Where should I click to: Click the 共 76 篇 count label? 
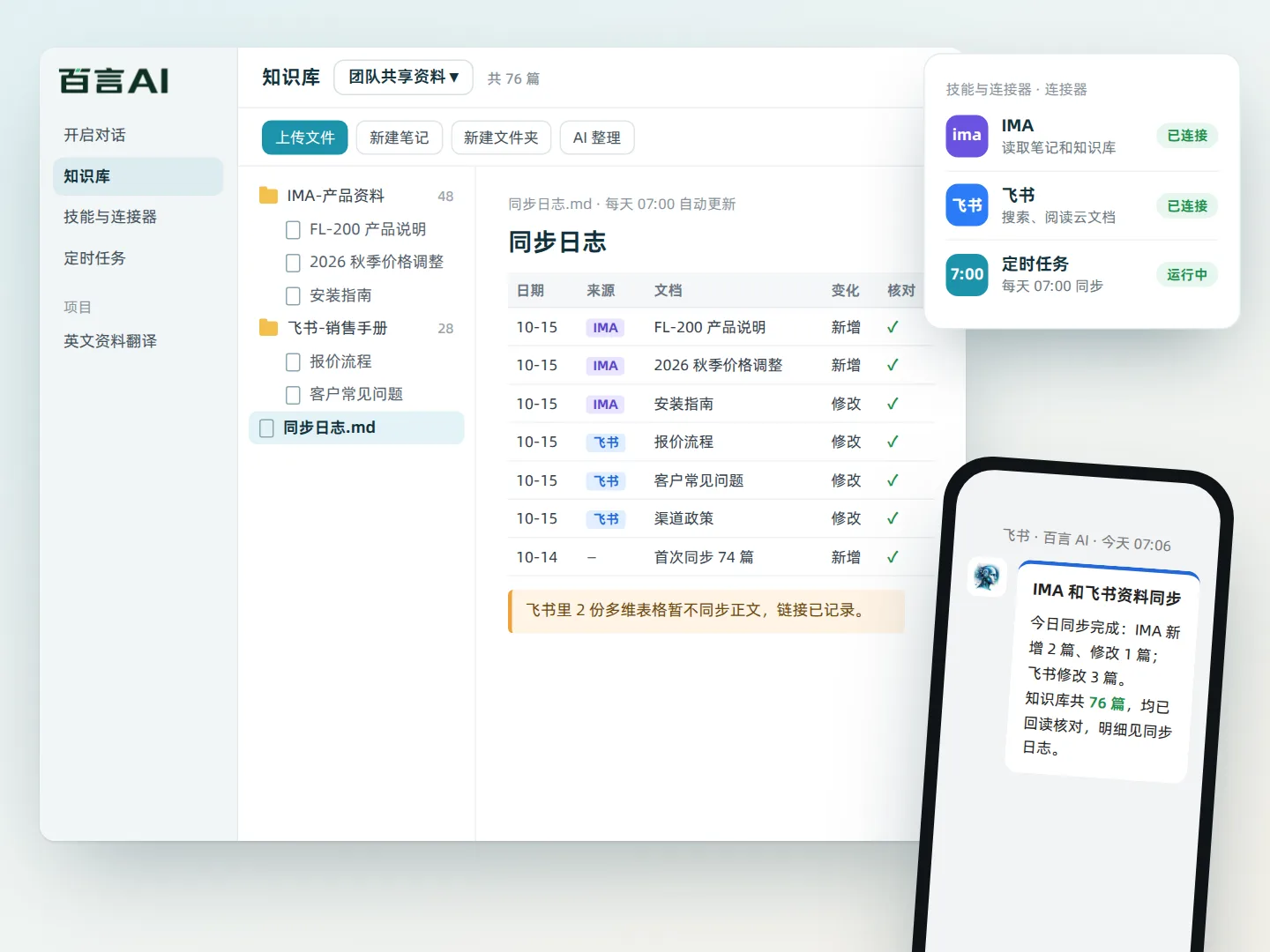pyautogui.click(x=513, y=78)
